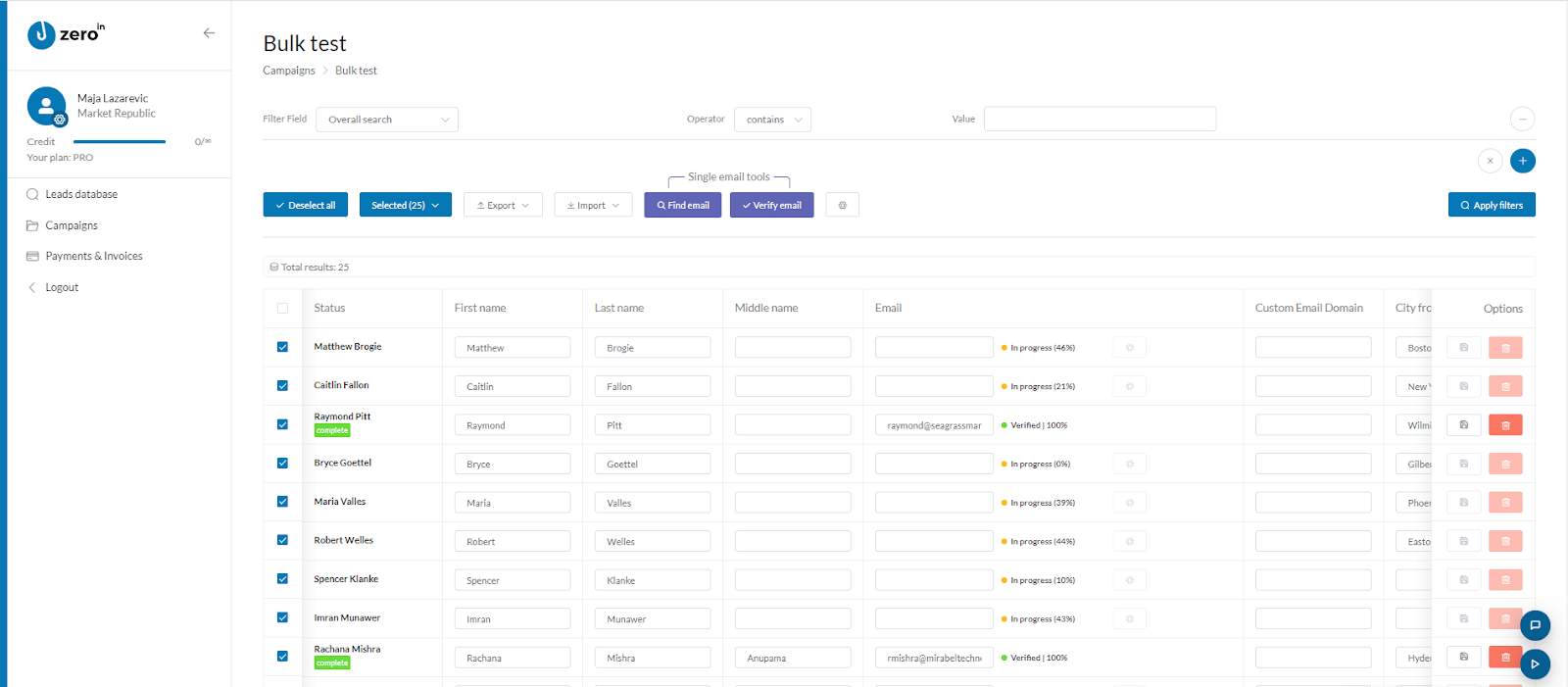Save Raymond Pitt row
This screenshot has height=687, width=1568.
1464,425
